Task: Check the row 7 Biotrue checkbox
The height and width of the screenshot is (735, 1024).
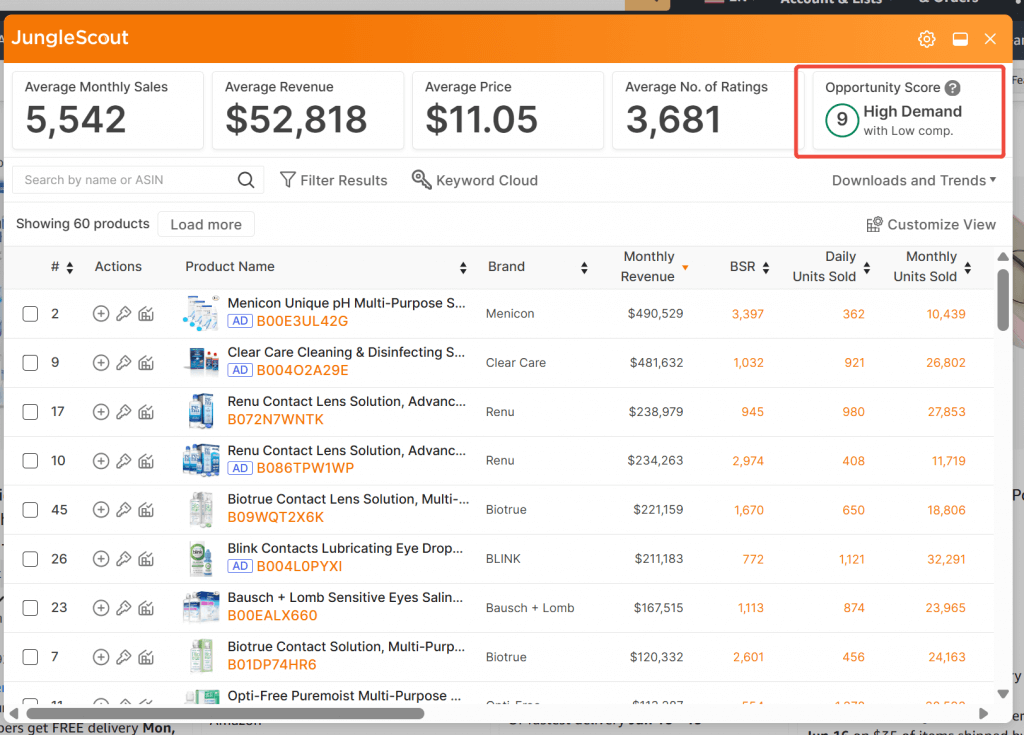Action: (x=30, y=657)
